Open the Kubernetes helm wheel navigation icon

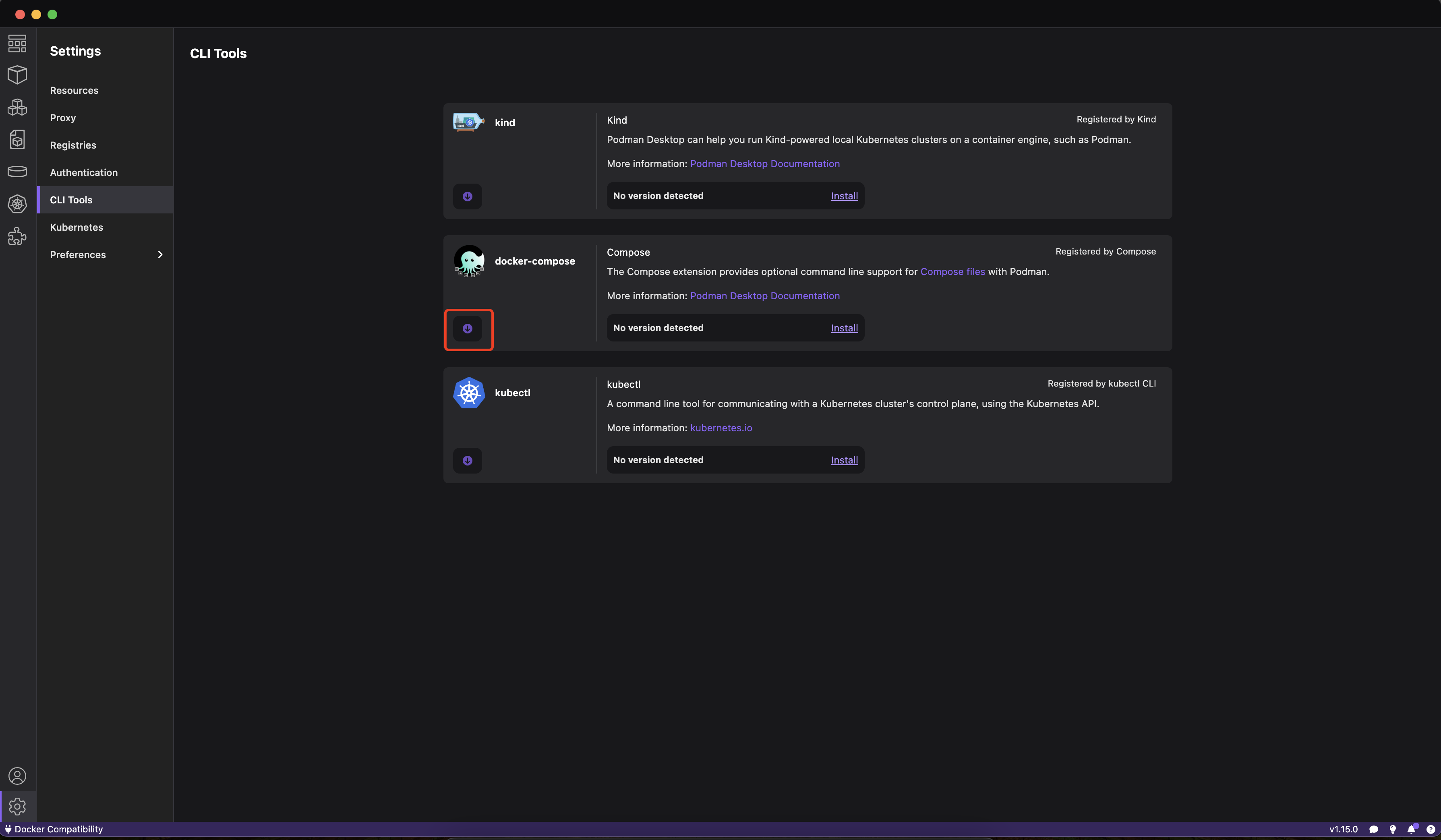pyautogui.click(x=17, y=204)
